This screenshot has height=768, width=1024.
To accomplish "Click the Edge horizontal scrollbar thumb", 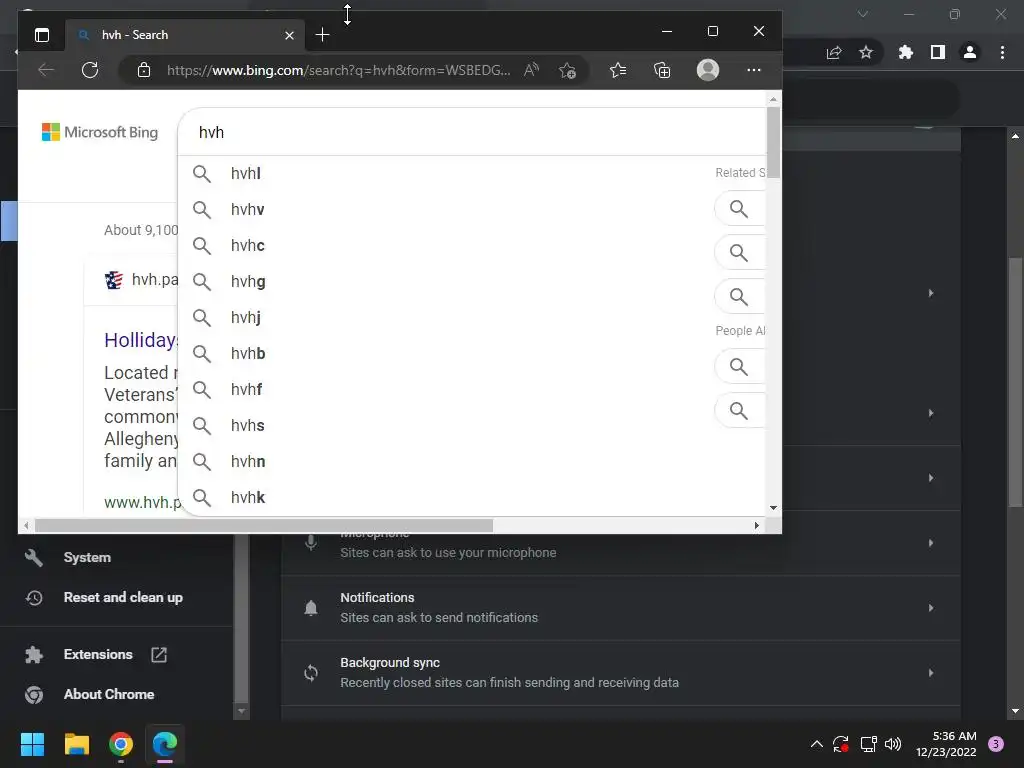I will point(264,526).
